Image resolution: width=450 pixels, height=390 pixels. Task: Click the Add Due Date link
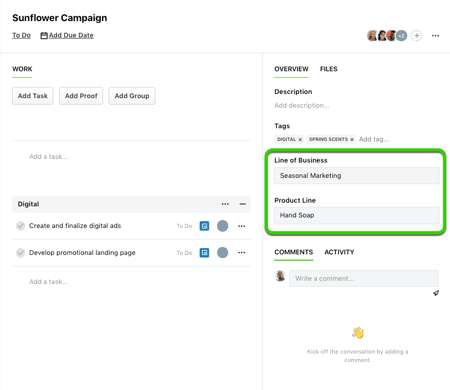point(71,35)
